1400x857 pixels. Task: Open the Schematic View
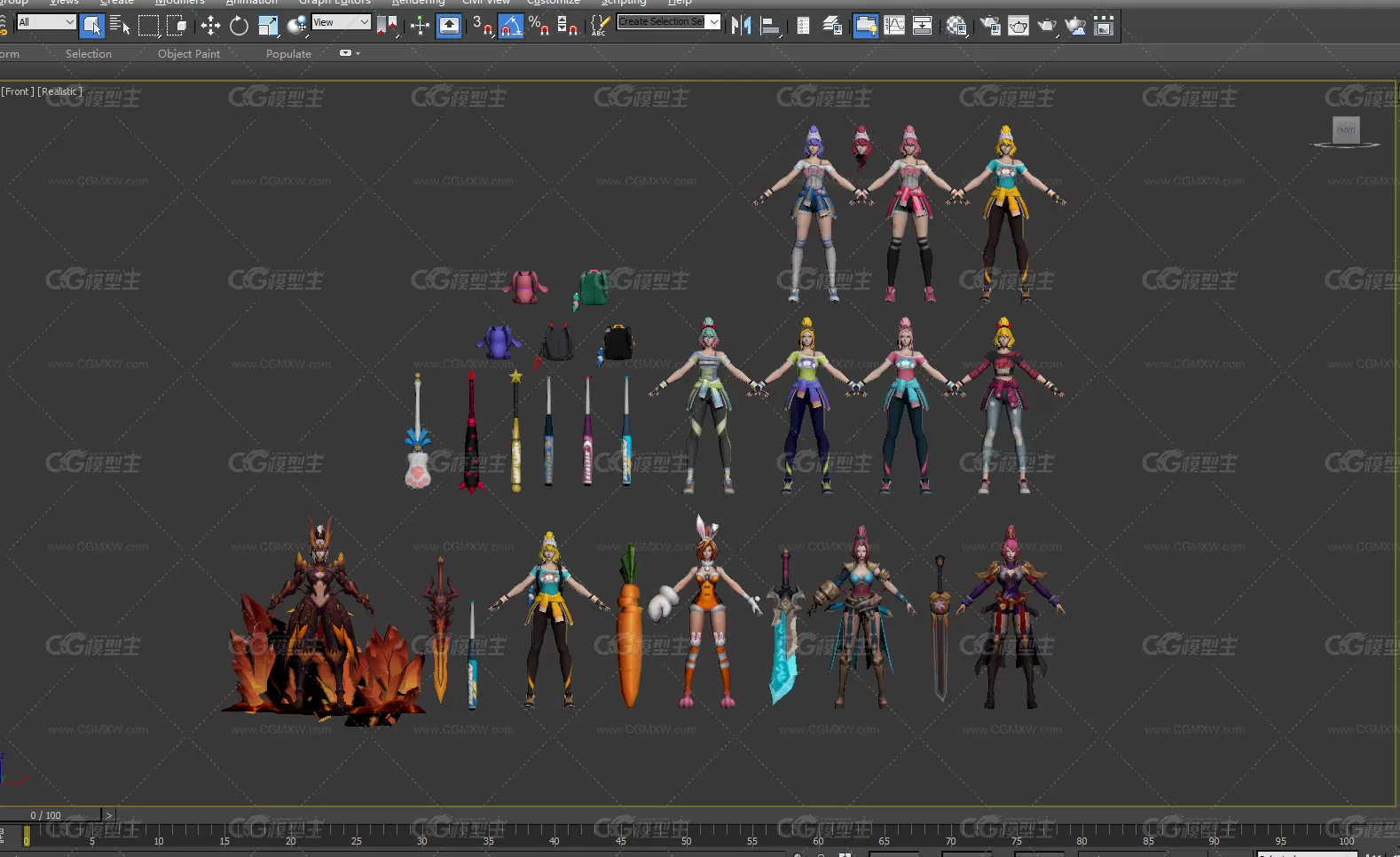(x=923, y=26)
